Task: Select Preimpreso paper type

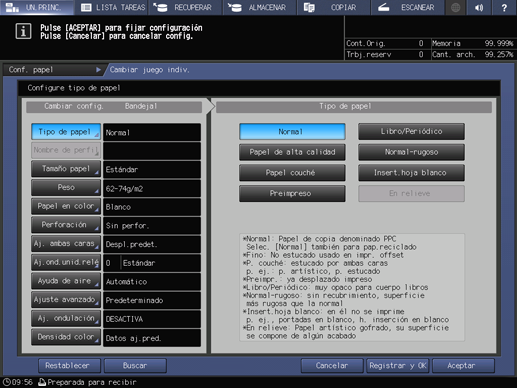Action: click(x=292, y=193)
